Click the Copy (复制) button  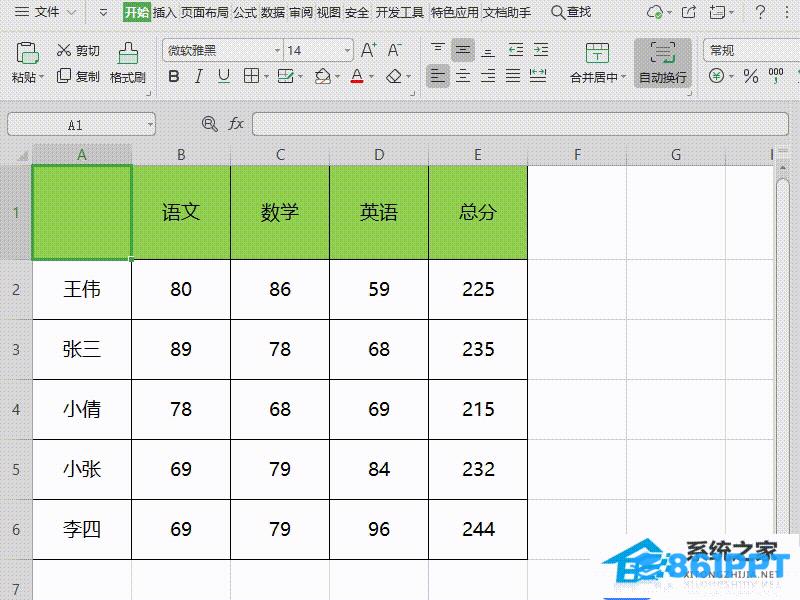click(x=78, y=77)
